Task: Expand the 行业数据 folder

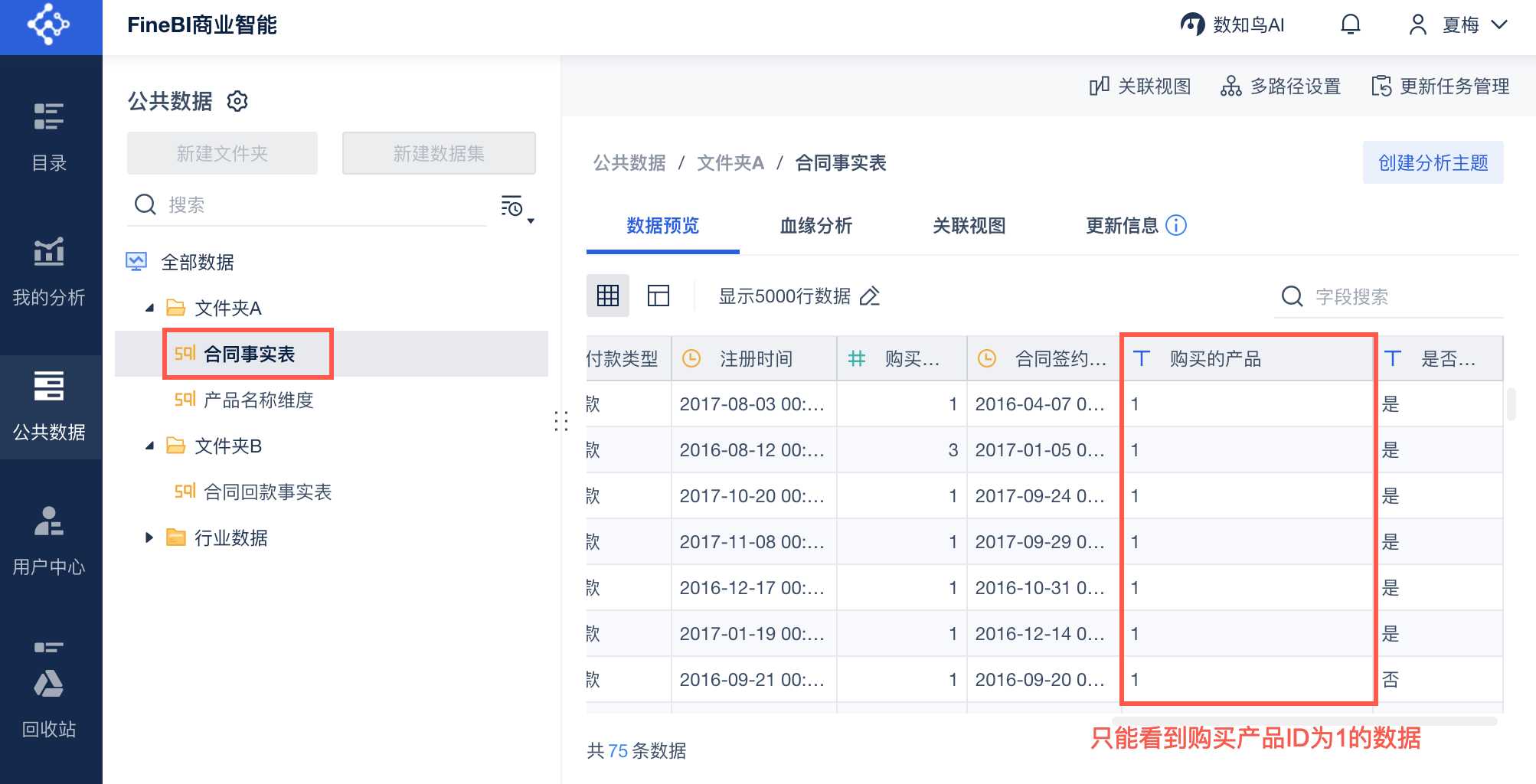Action: tap(150, 537)
